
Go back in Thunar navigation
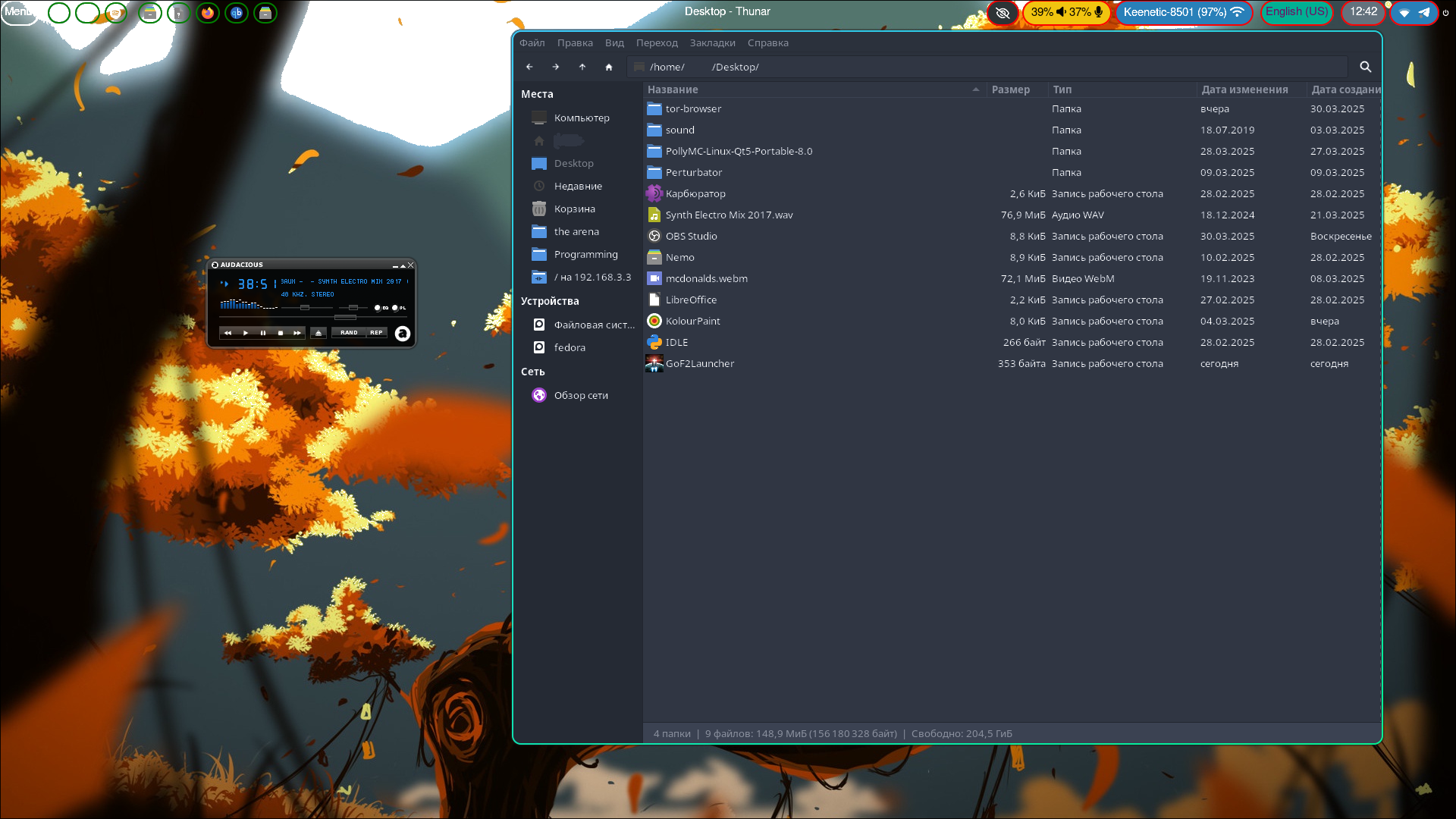tap(529, 67)
